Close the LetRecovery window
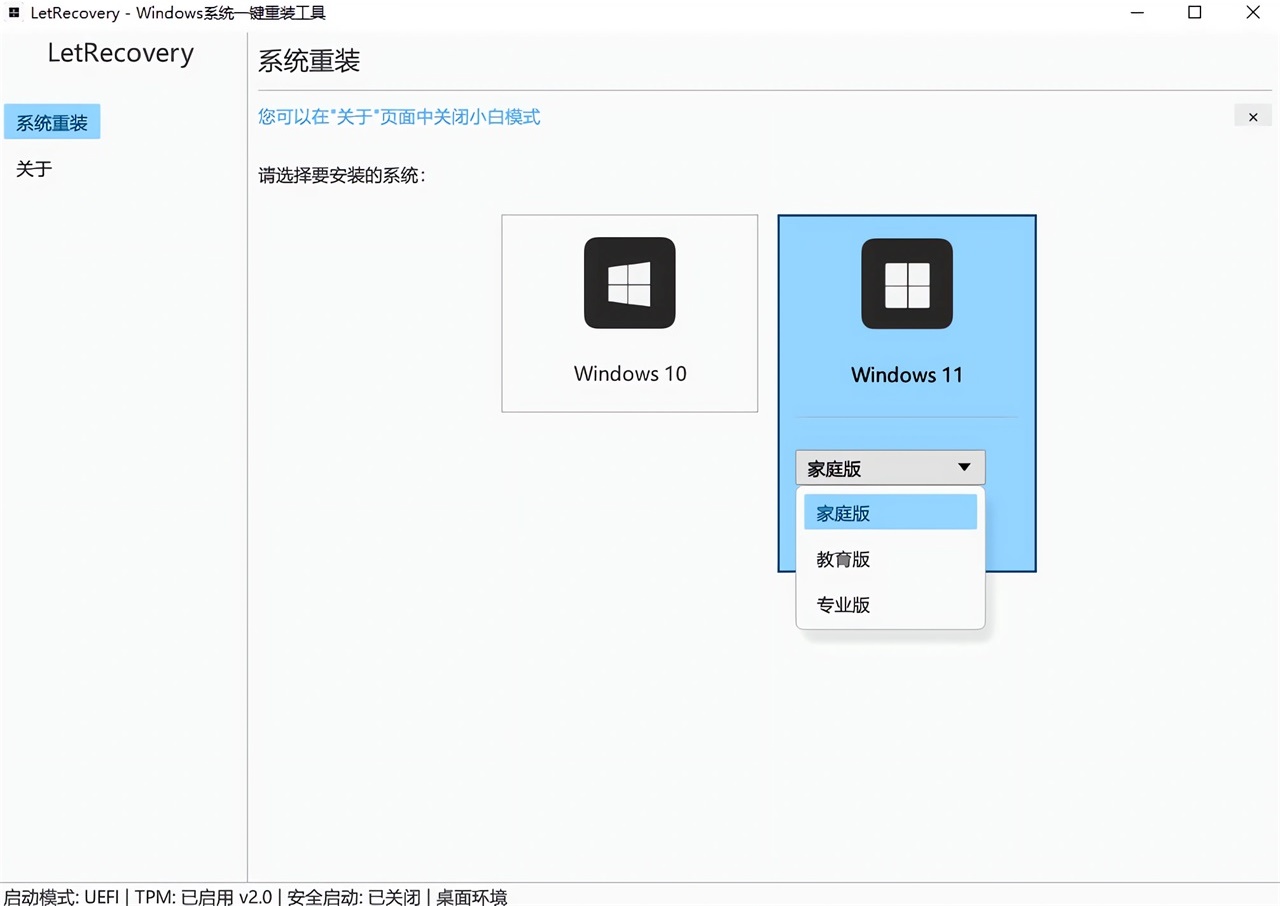Viewport: 1280px width, 906px height. click(1253, 13)
